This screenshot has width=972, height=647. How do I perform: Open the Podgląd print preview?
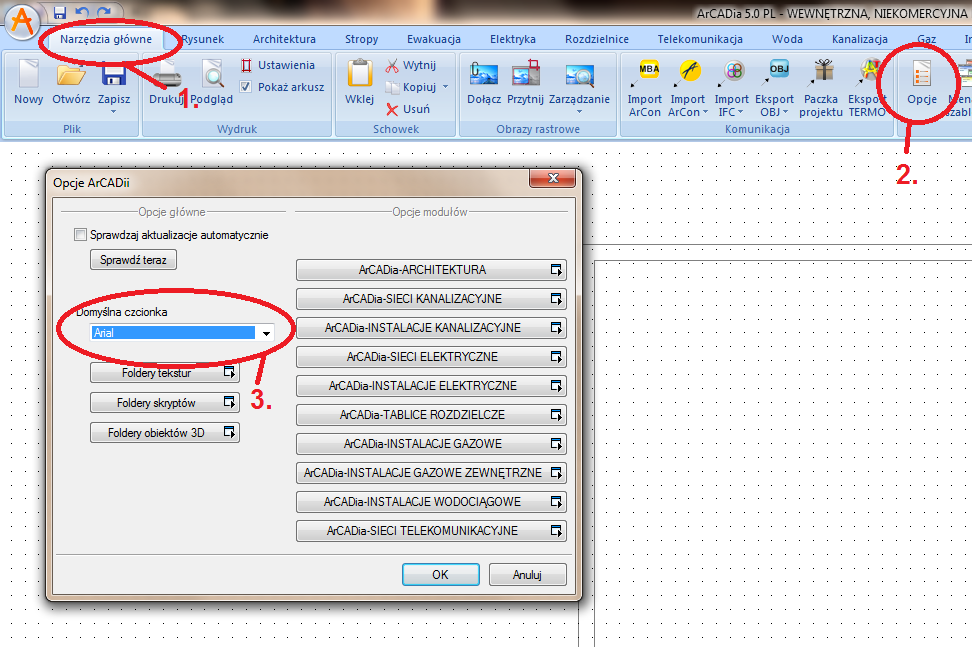coord(211,82)
